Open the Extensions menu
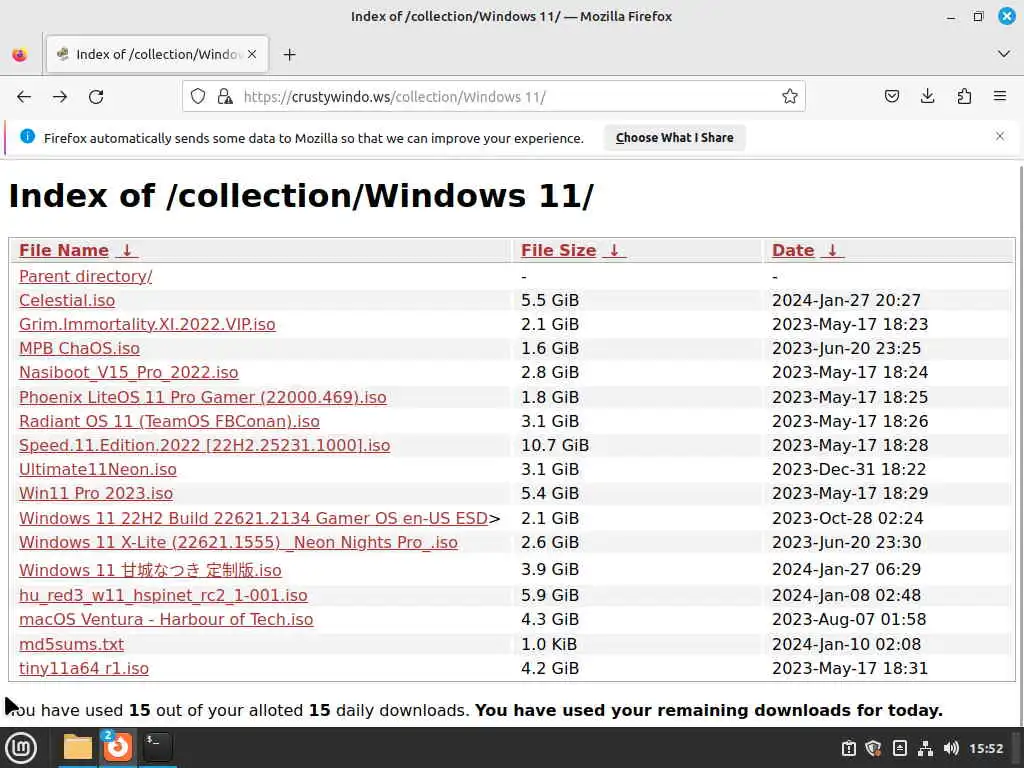 click(x=964, y=97)
